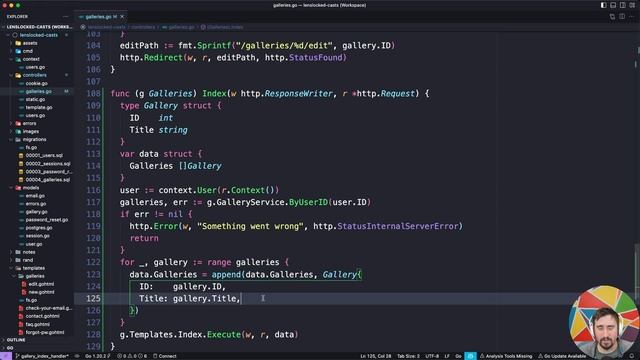Change LF line ending in status bar
This screenshot has width=640, height=360.
447,356
